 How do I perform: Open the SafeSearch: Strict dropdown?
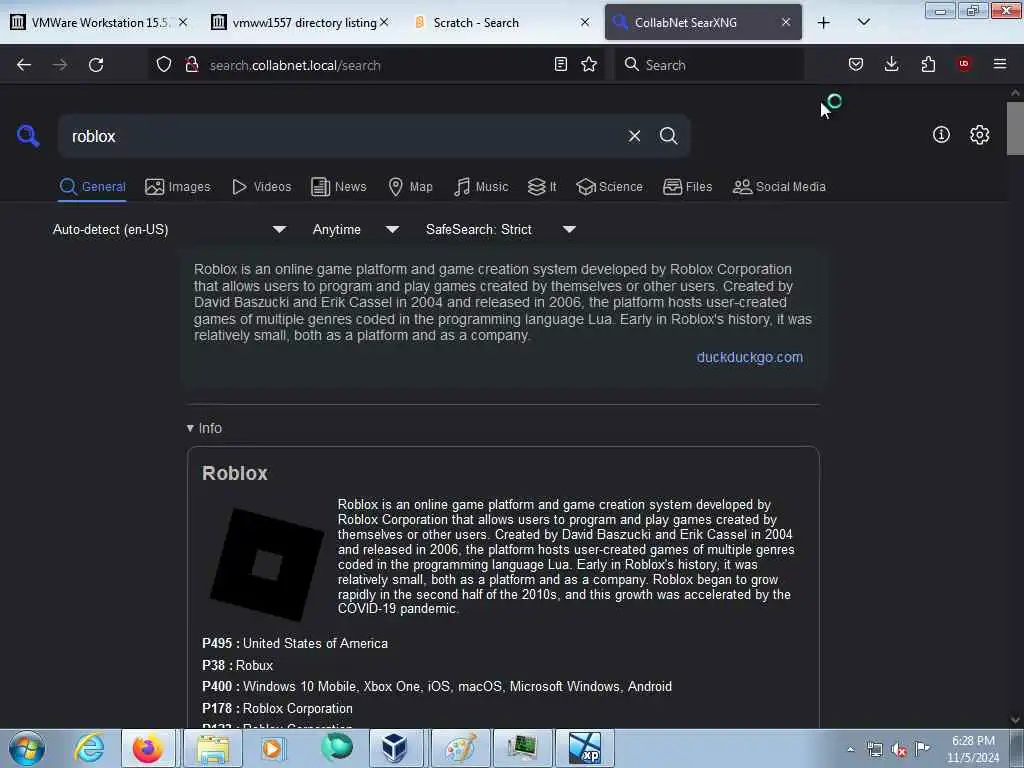click(500, 229)
